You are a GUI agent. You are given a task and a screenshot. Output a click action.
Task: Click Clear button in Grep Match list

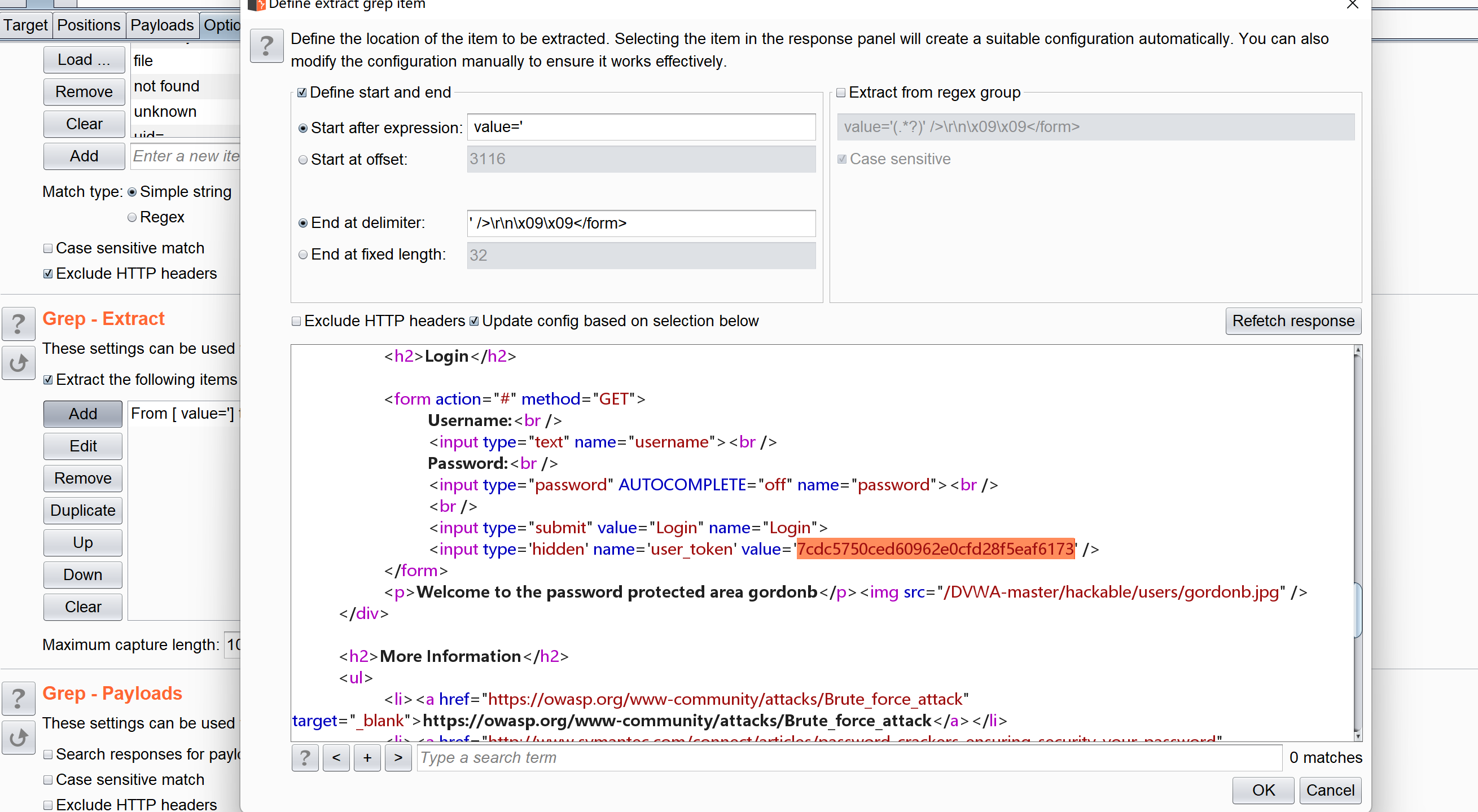(84, 124)
